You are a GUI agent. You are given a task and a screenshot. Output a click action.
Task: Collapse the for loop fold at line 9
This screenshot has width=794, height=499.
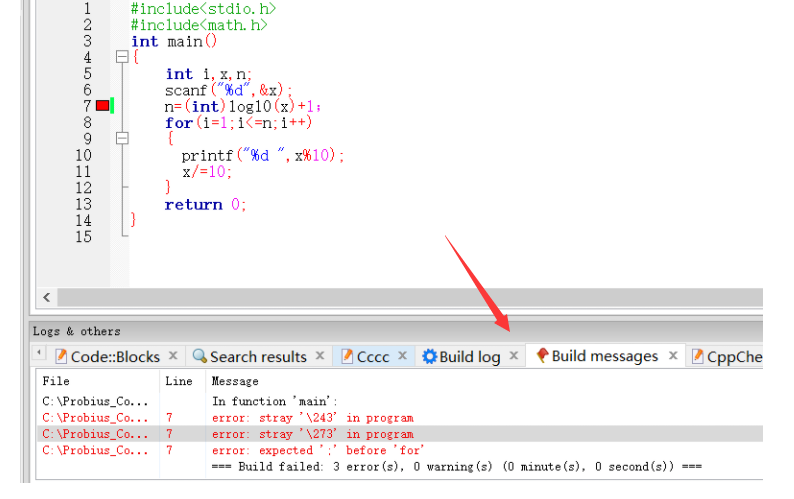coord(122,138)
